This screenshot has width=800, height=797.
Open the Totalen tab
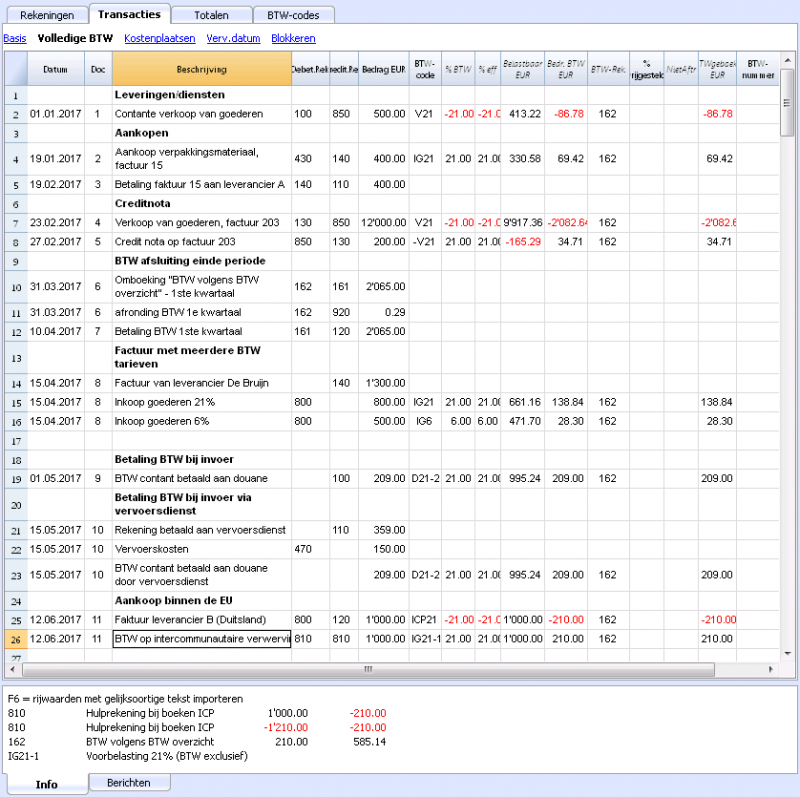click(211, 15)
